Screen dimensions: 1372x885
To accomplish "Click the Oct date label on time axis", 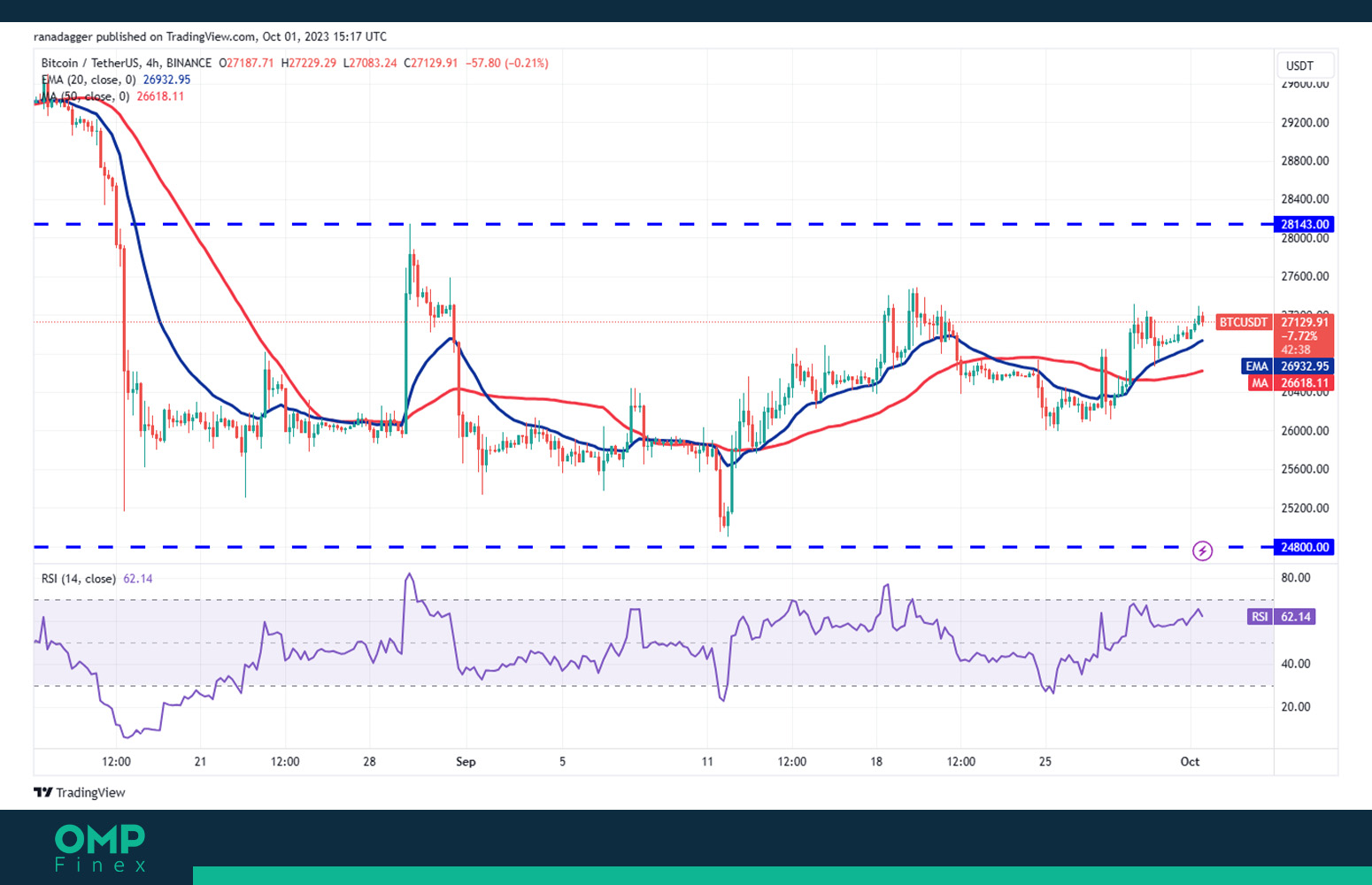I will 1190,762.
